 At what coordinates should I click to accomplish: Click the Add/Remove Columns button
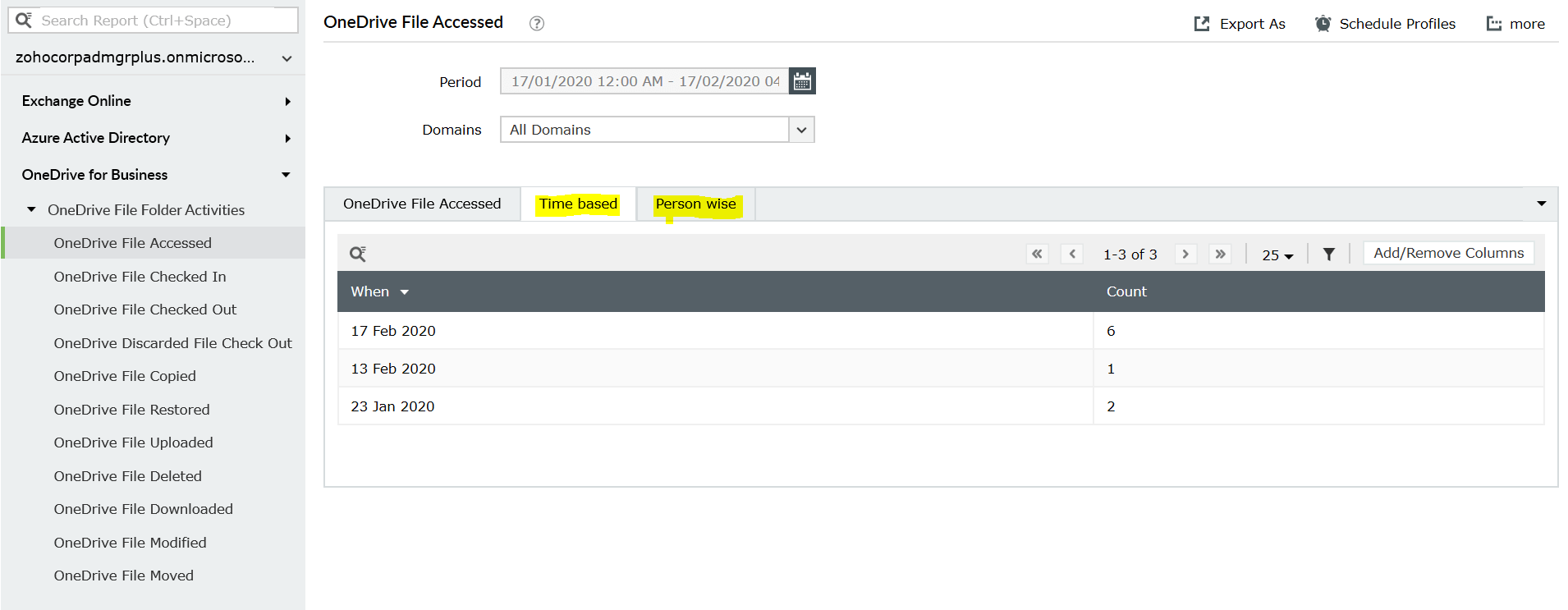(1448, 253)
